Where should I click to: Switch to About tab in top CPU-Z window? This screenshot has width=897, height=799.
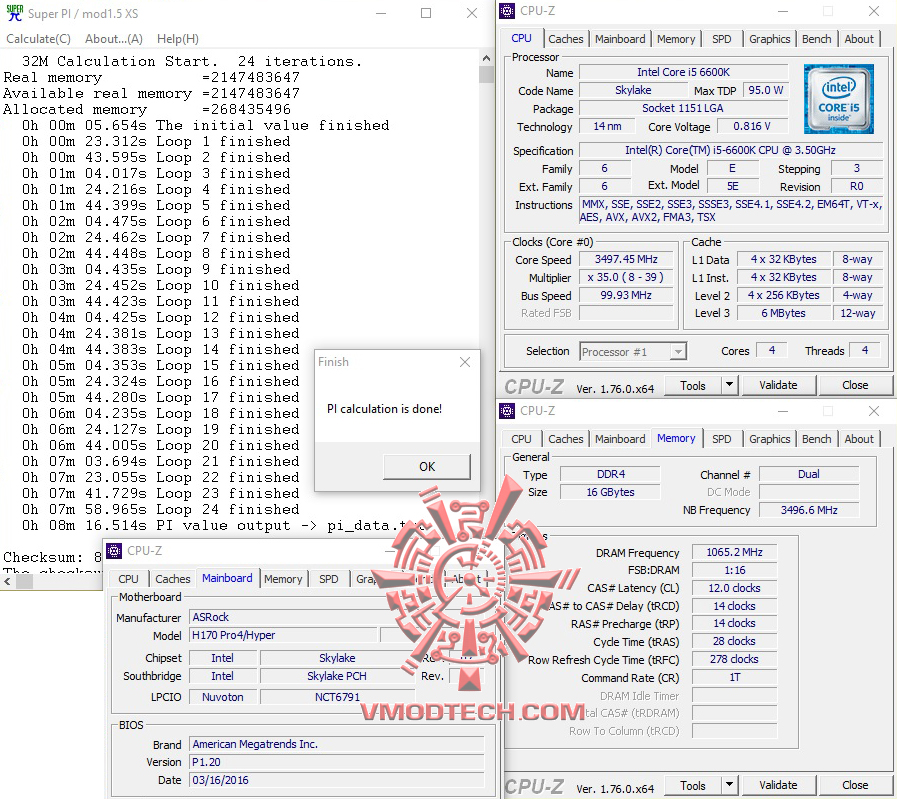[859, 39]
